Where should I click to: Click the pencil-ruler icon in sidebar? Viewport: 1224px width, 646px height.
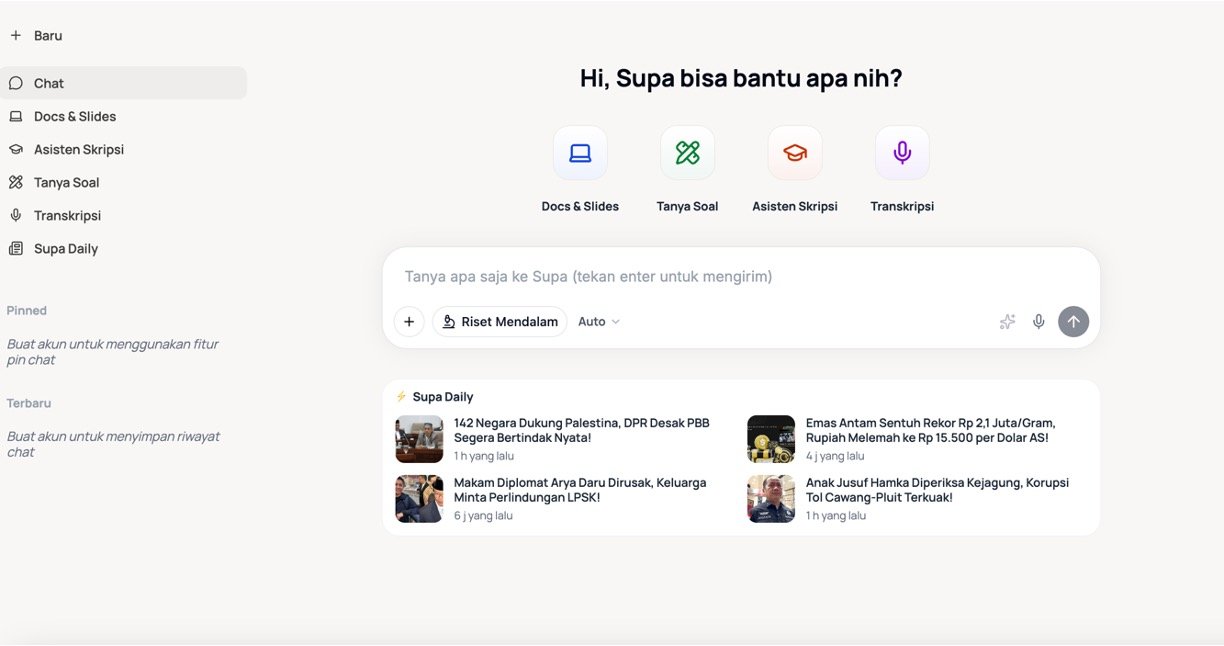click(x=15, y=182)
